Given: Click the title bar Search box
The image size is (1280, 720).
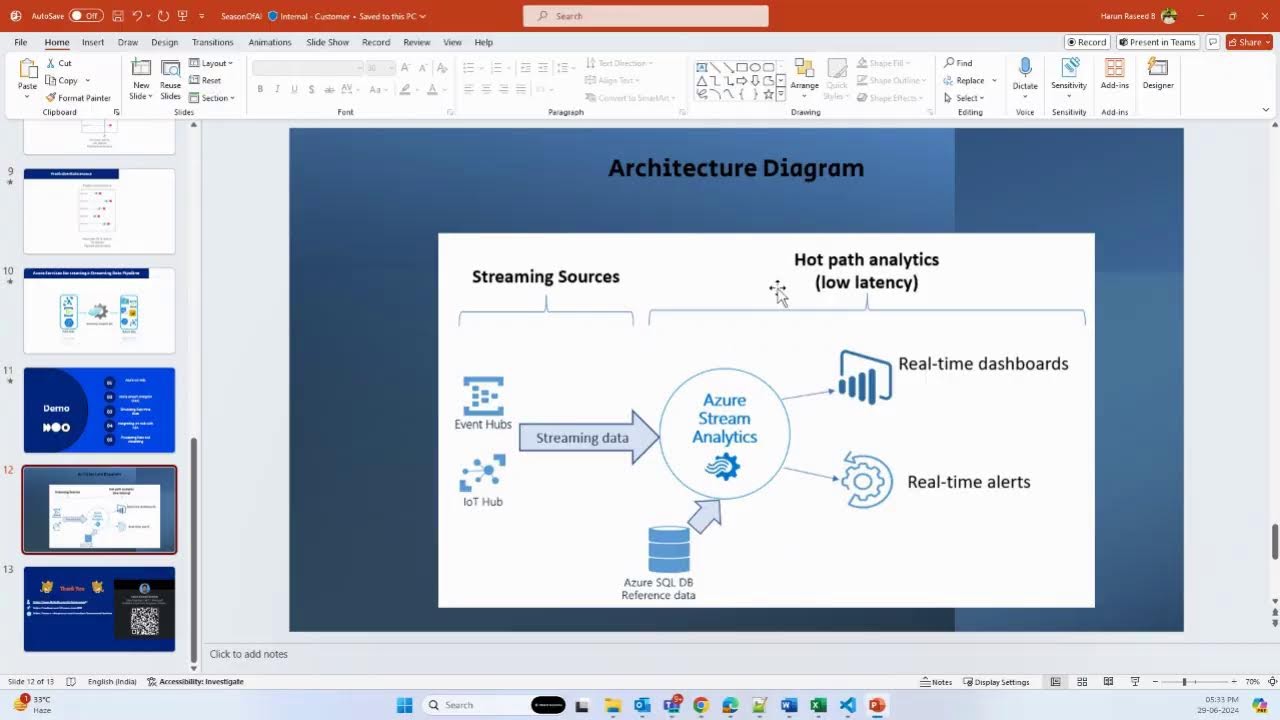Looking at the screenshot, I should (646, 16).
